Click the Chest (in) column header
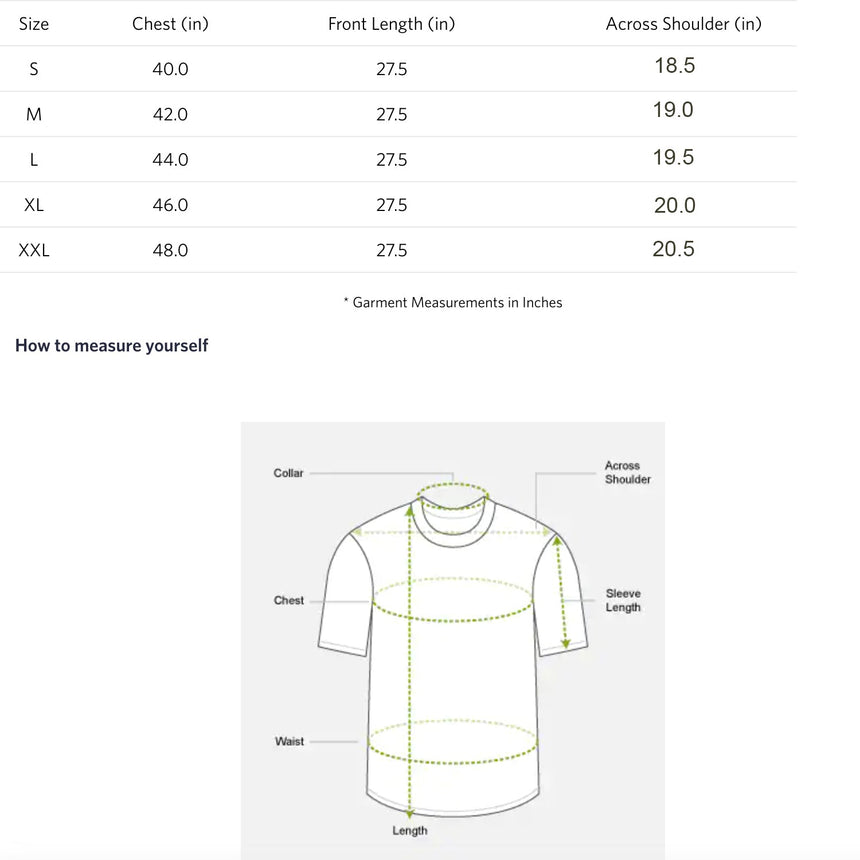The width and height of the screenshot is (860, 860). pos(170,24)
